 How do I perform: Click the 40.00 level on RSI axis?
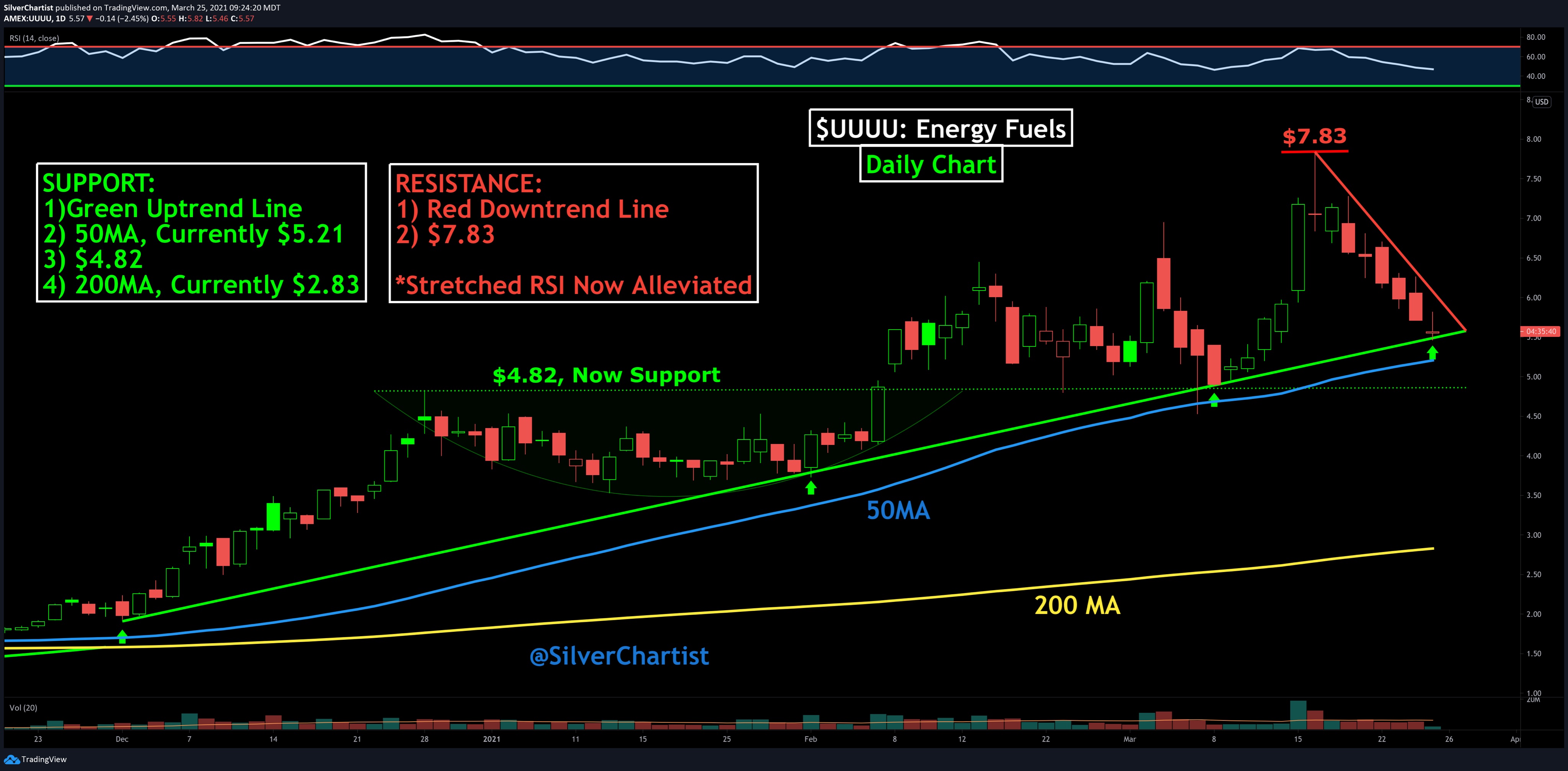pos(1536,76)
